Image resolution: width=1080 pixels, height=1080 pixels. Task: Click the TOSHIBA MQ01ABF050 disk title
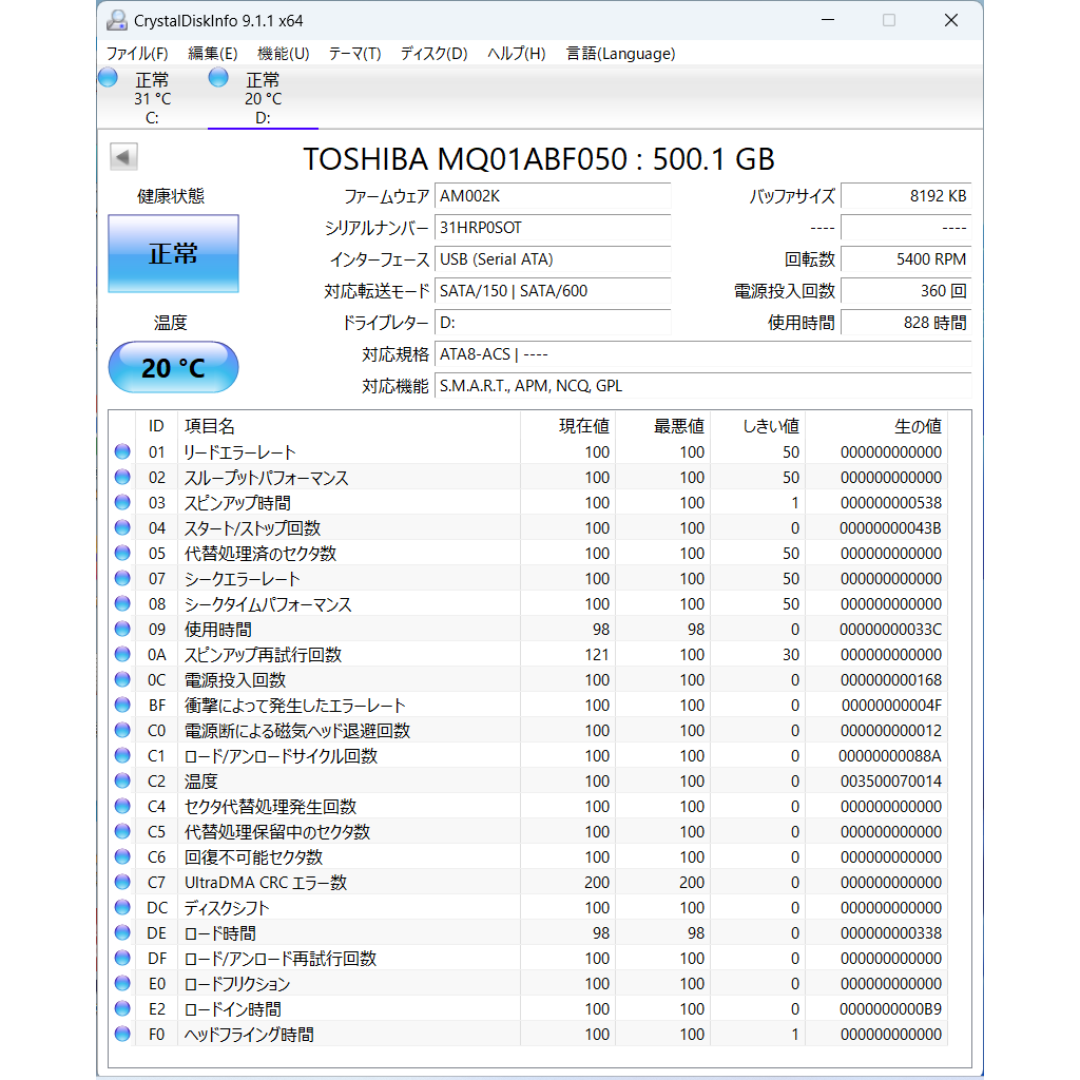[539, 159]
